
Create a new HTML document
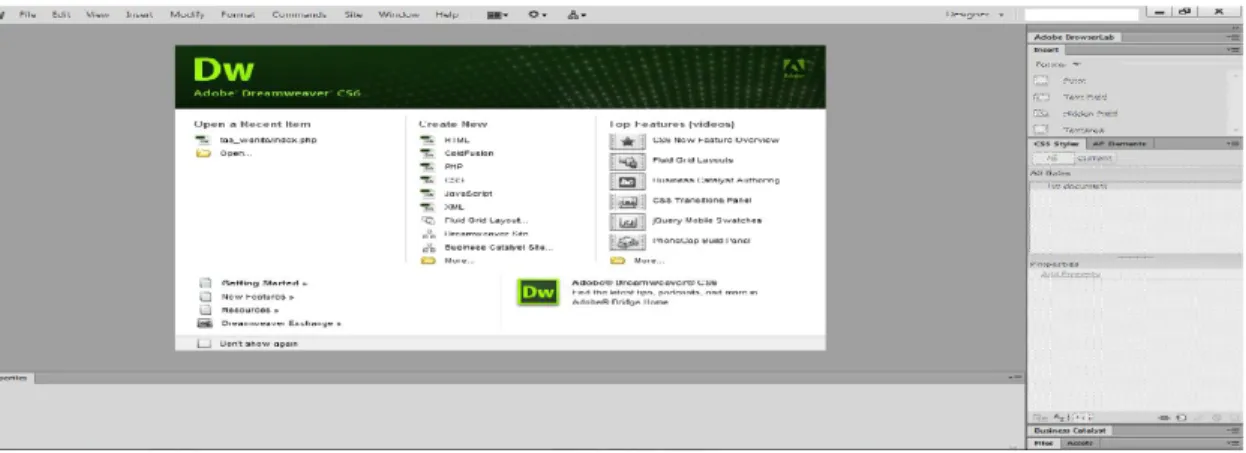pyautogui.click(x=456, y=140)
